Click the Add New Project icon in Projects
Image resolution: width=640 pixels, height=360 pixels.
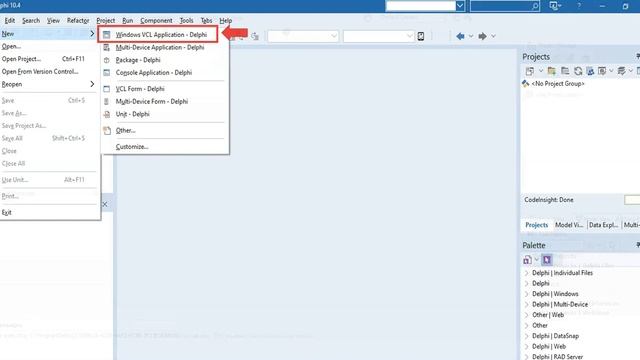click(530, 71)
